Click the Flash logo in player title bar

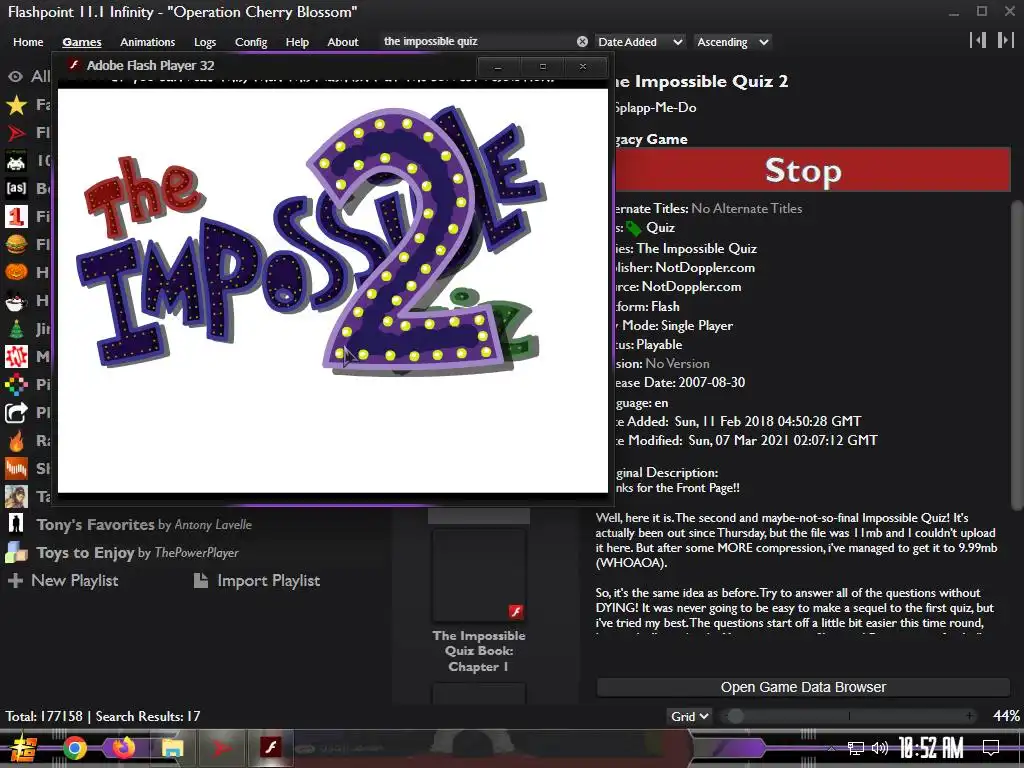click(74, 65)
